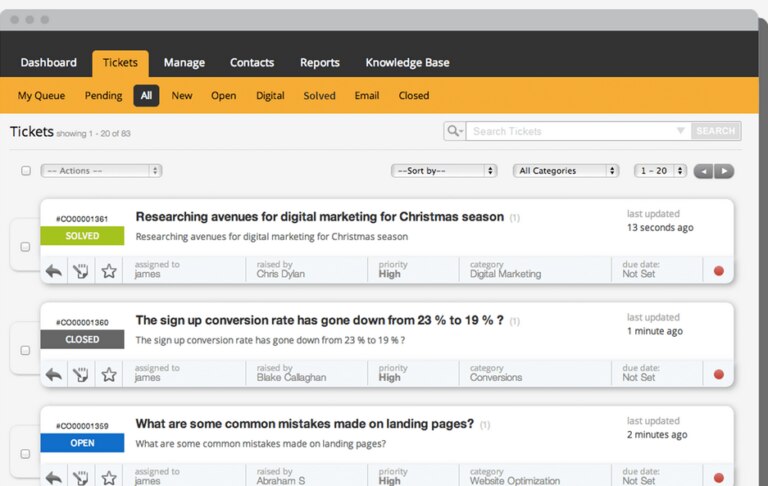Viewport: 768px width, 486px height.
Task: Open the All Categories dropdown
Action: [566, 170]
